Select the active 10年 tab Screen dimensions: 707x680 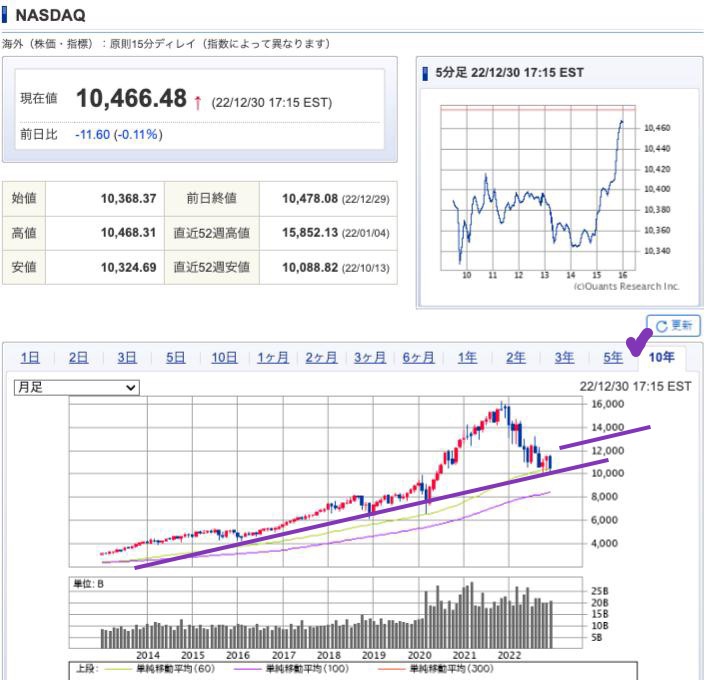(661, 358)
